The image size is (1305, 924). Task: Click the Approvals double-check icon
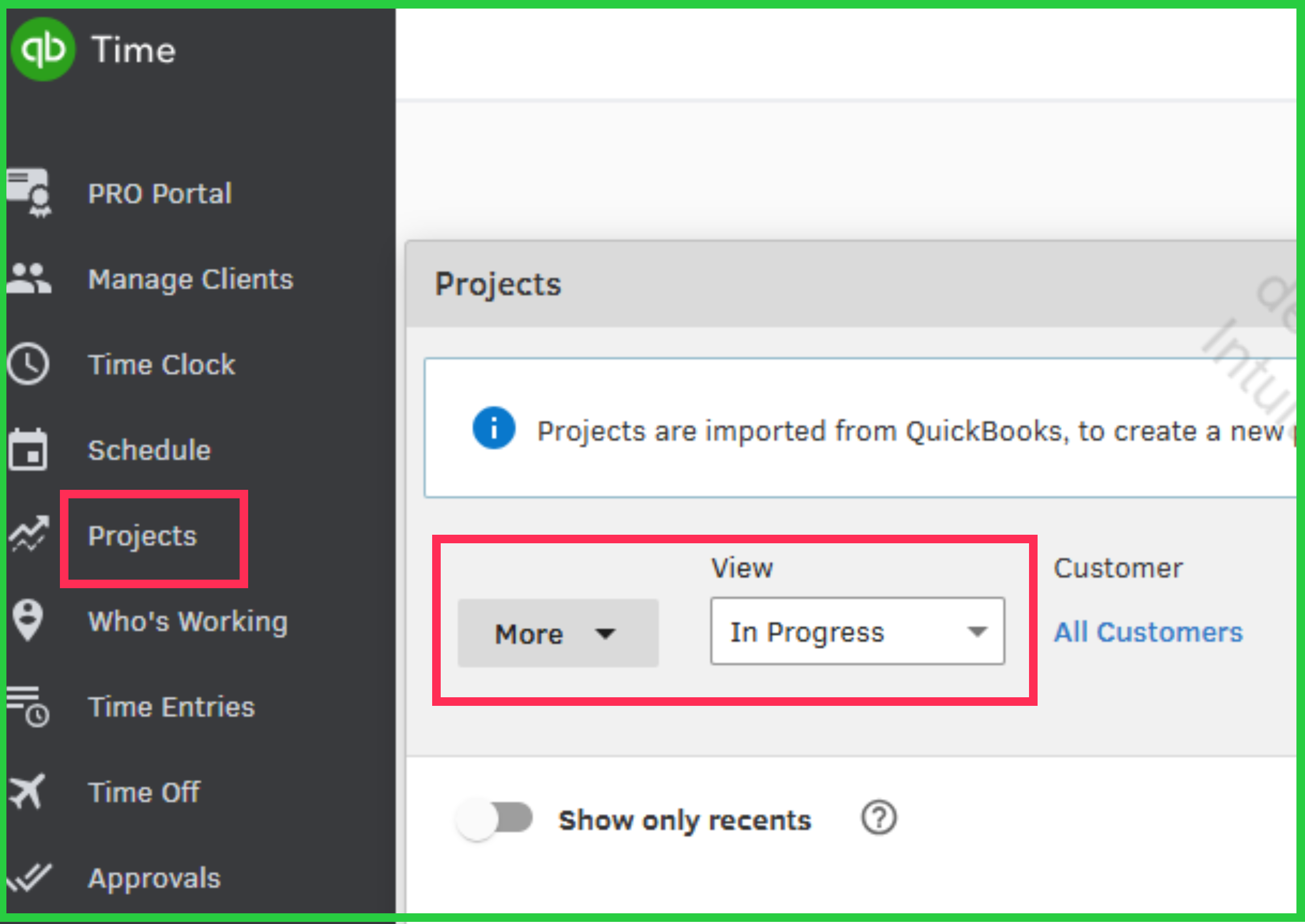click(29, 877)
